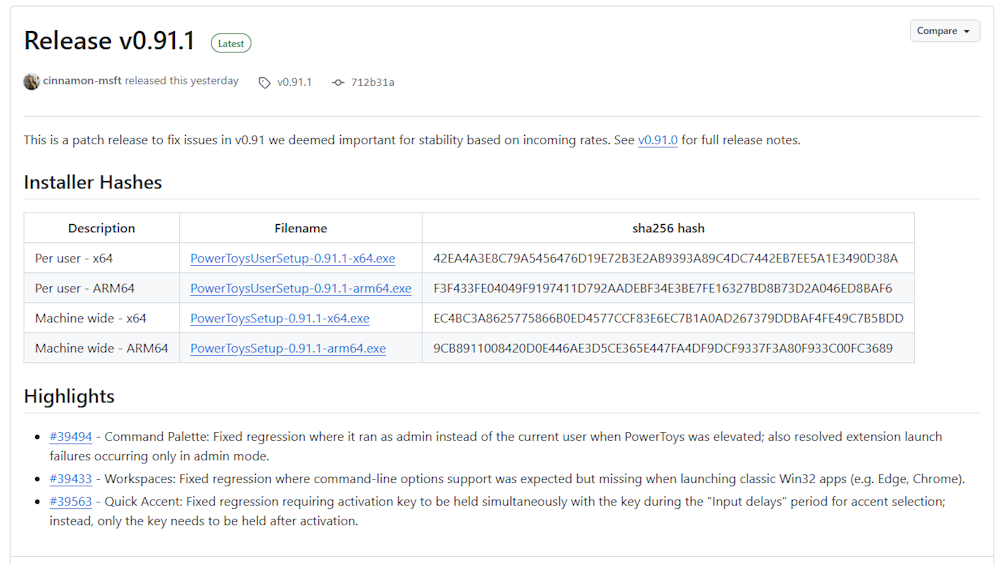Open the Compare dropdown
Screen dimensions: 1000x565
click(945, 31)
